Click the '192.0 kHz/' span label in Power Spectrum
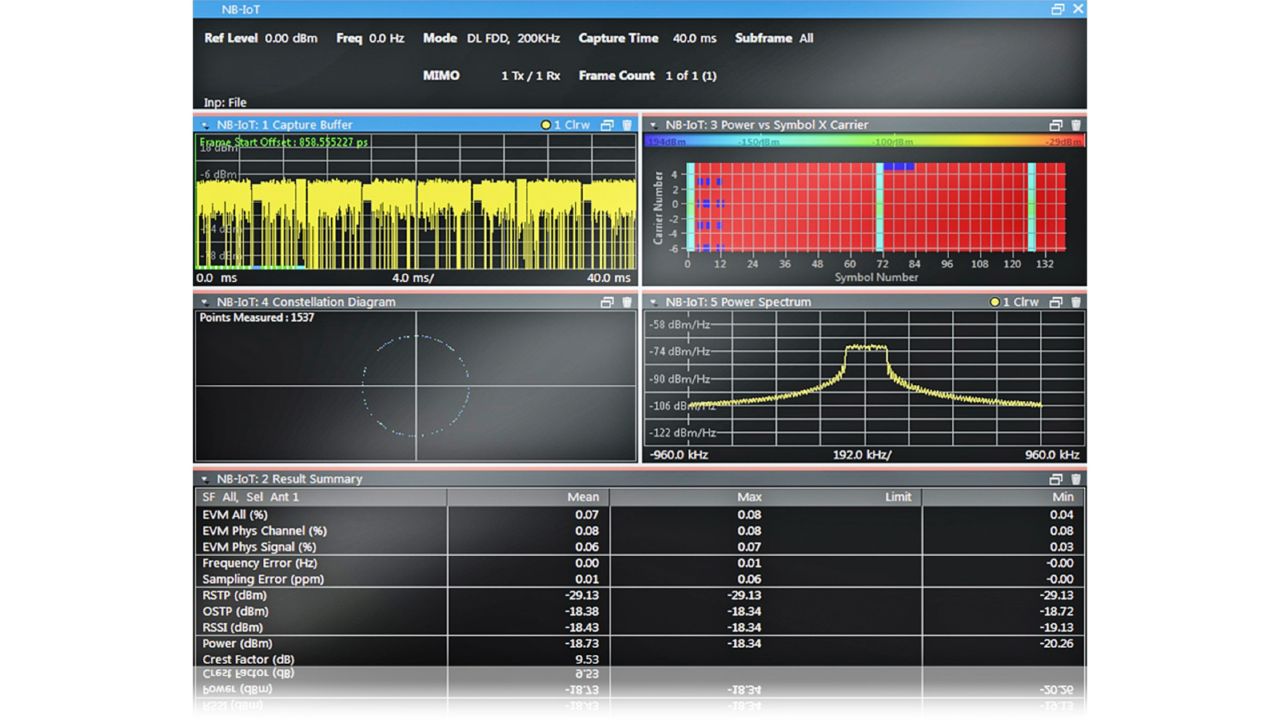This screenshot has width=1280, height=720. click(861, 455)
